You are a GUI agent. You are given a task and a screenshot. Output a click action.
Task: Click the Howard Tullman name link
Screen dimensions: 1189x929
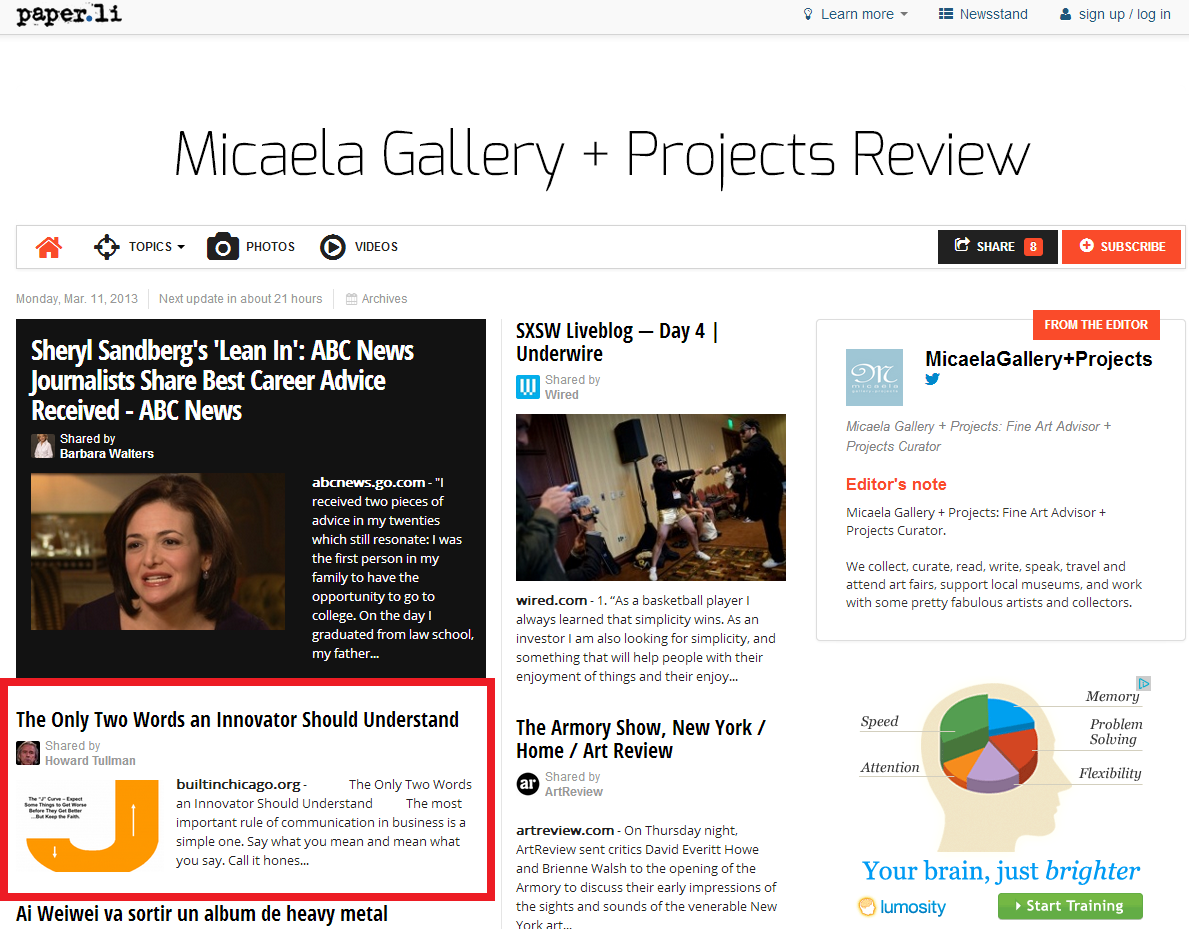click(x=90, y=761)
